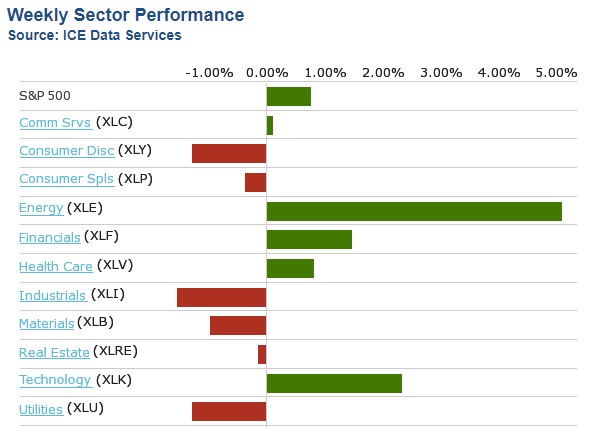
Task: Click the Industrials sector link
Action: click(53, 295)
